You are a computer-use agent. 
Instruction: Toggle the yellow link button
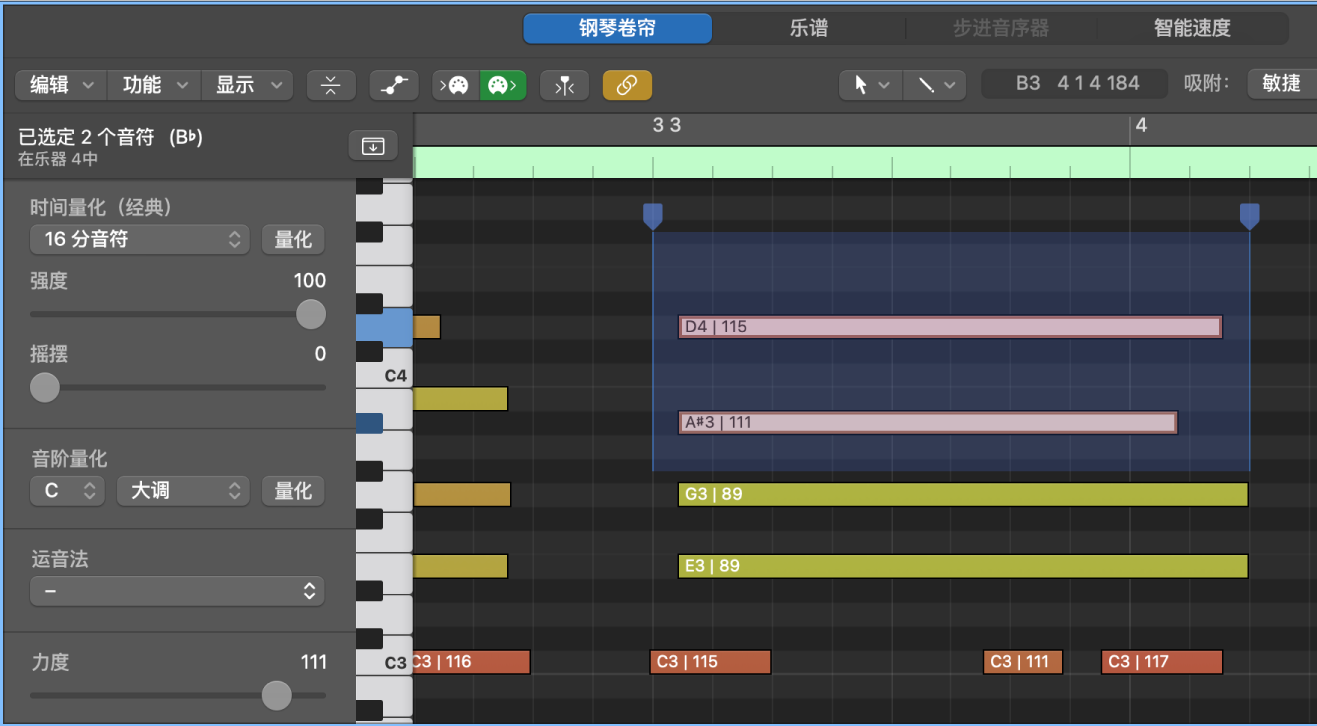(627, 86)
